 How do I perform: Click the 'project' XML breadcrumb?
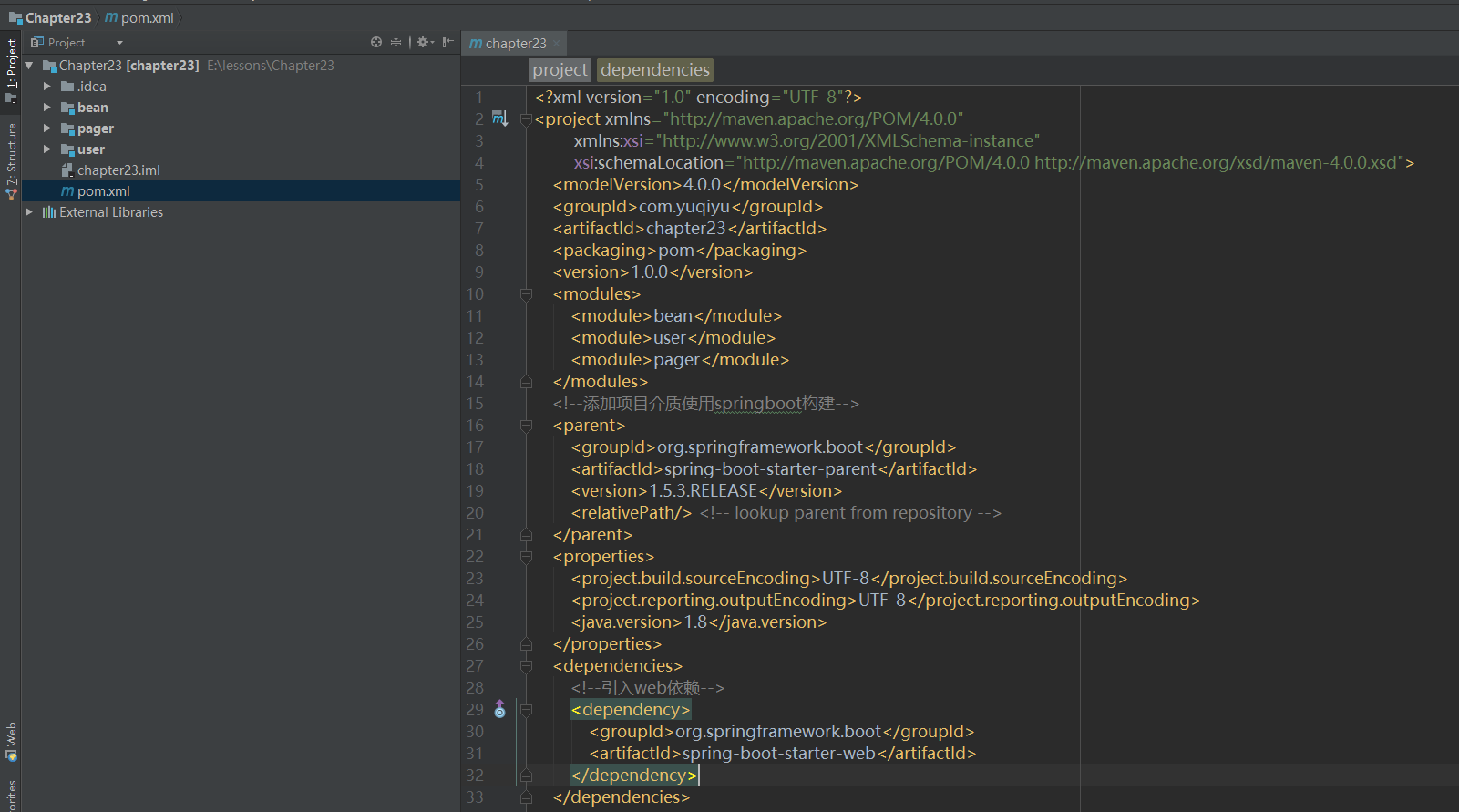point(560,70)
